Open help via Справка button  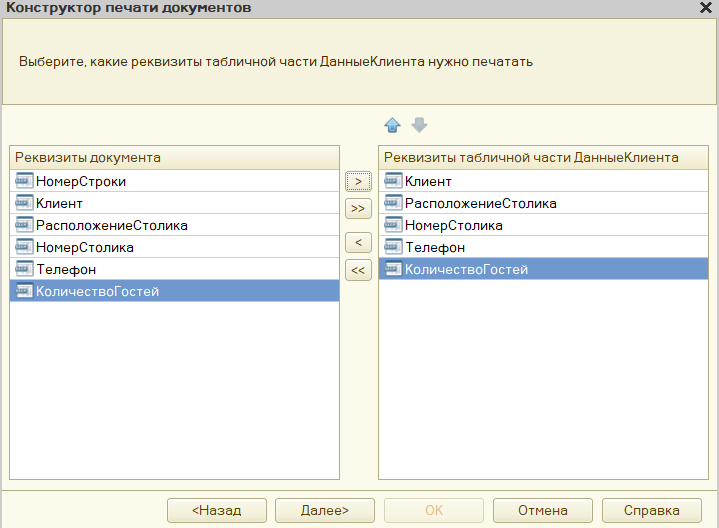pos(652,510)
